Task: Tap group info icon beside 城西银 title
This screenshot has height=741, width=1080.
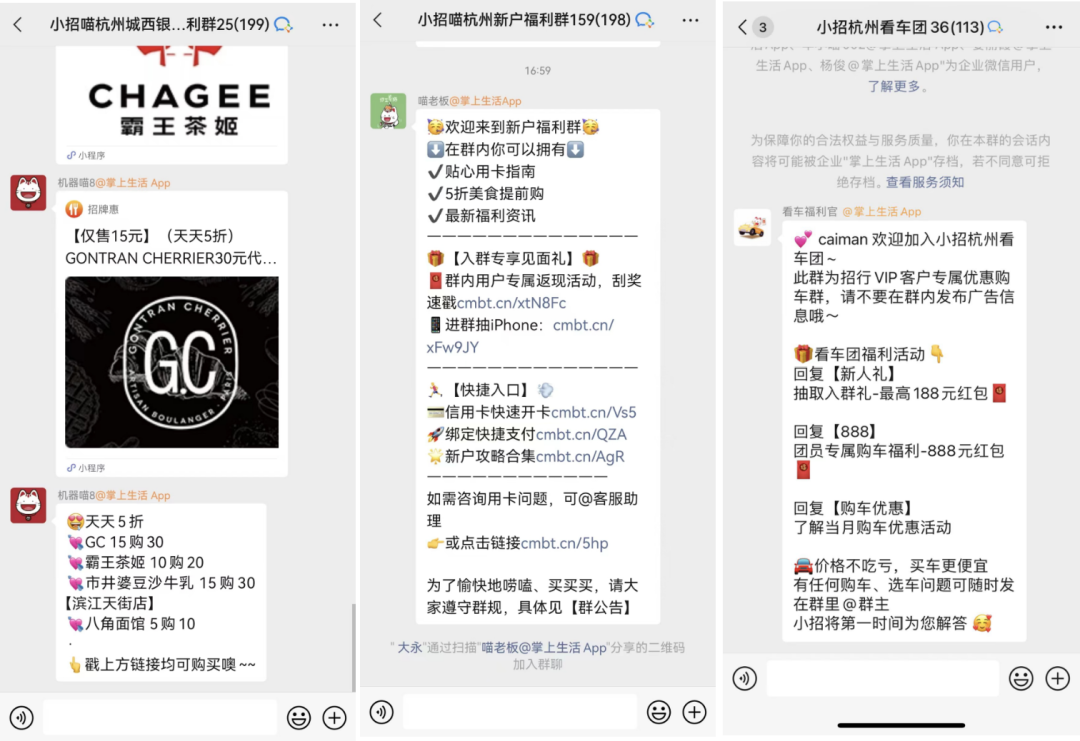Action: point(283,25)
